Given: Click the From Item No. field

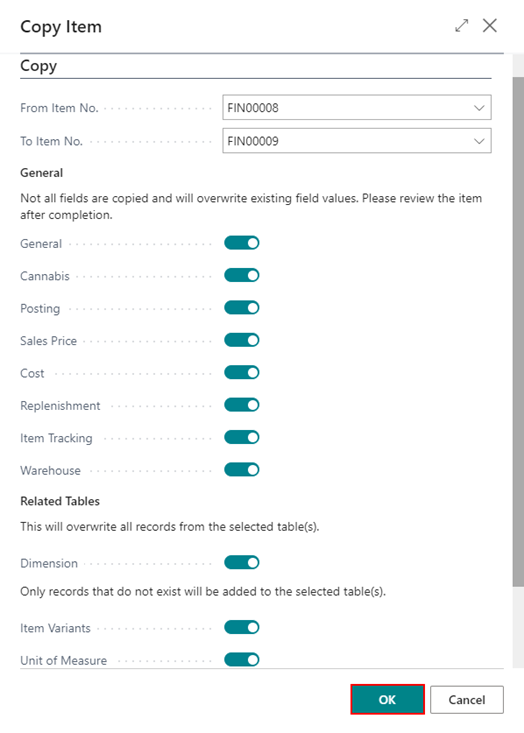Looking at the screenshot, I should click(357, 108).
